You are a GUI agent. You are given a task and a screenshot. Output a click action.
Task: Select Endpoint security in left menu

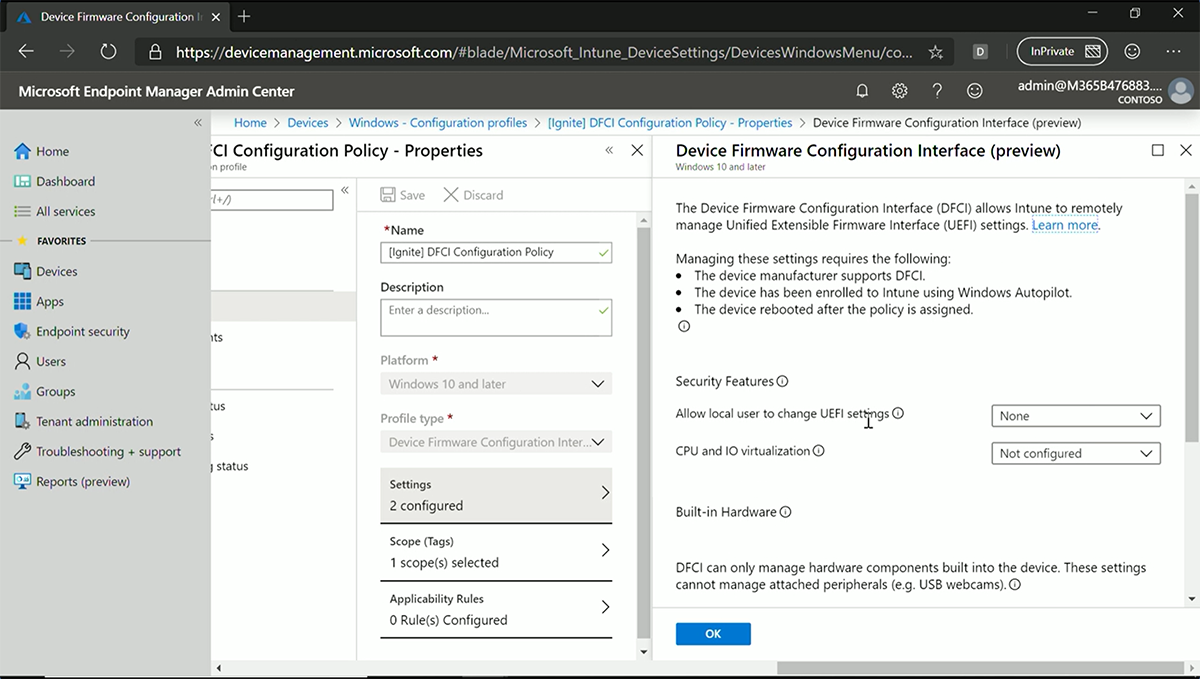pyautogui.click(x=83, y=331)
